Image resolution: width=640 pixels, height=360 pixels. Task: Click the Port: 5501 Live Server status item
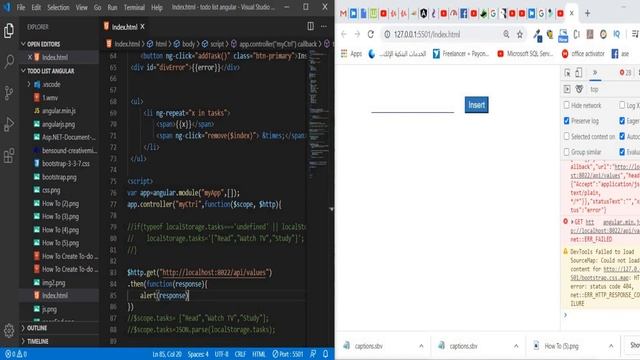pos(288,354)
